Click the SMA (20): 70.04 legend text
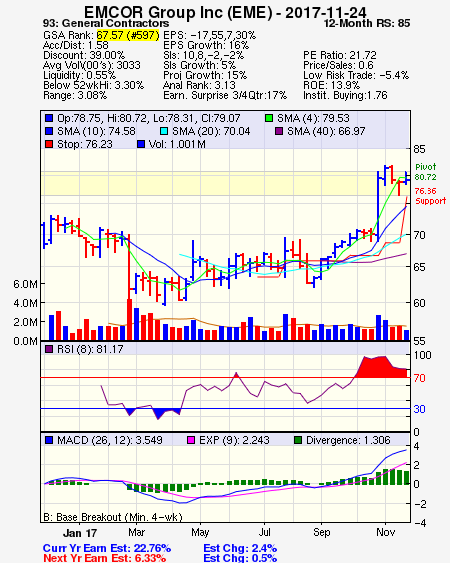450x563 pixels. [211, 131]
